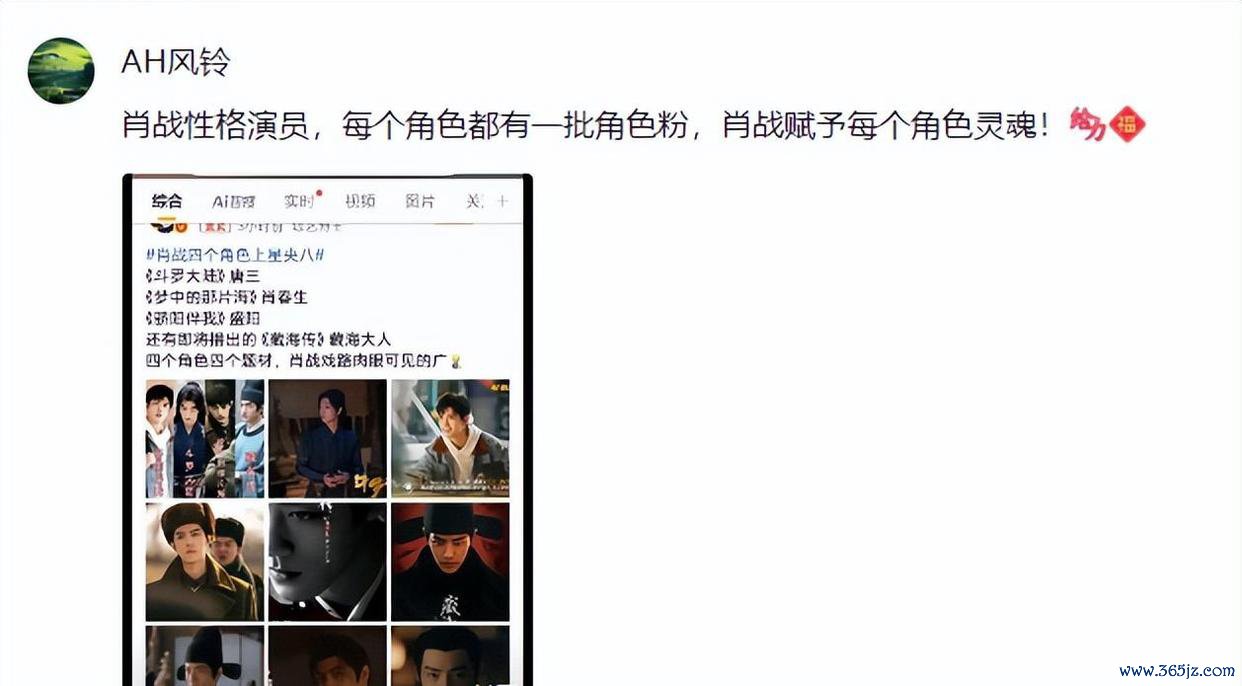Open the black-and-white face close-up thumbnail
Image resolution: width=1242 pixels, height=686 pixels.
pyautogui.click(x=327, y=561)
